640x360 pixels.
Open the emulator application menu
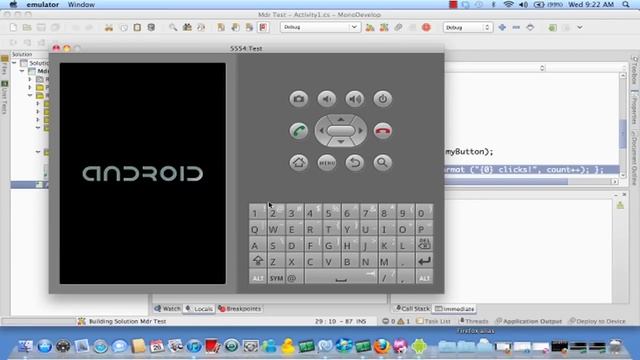pos(42,4)
